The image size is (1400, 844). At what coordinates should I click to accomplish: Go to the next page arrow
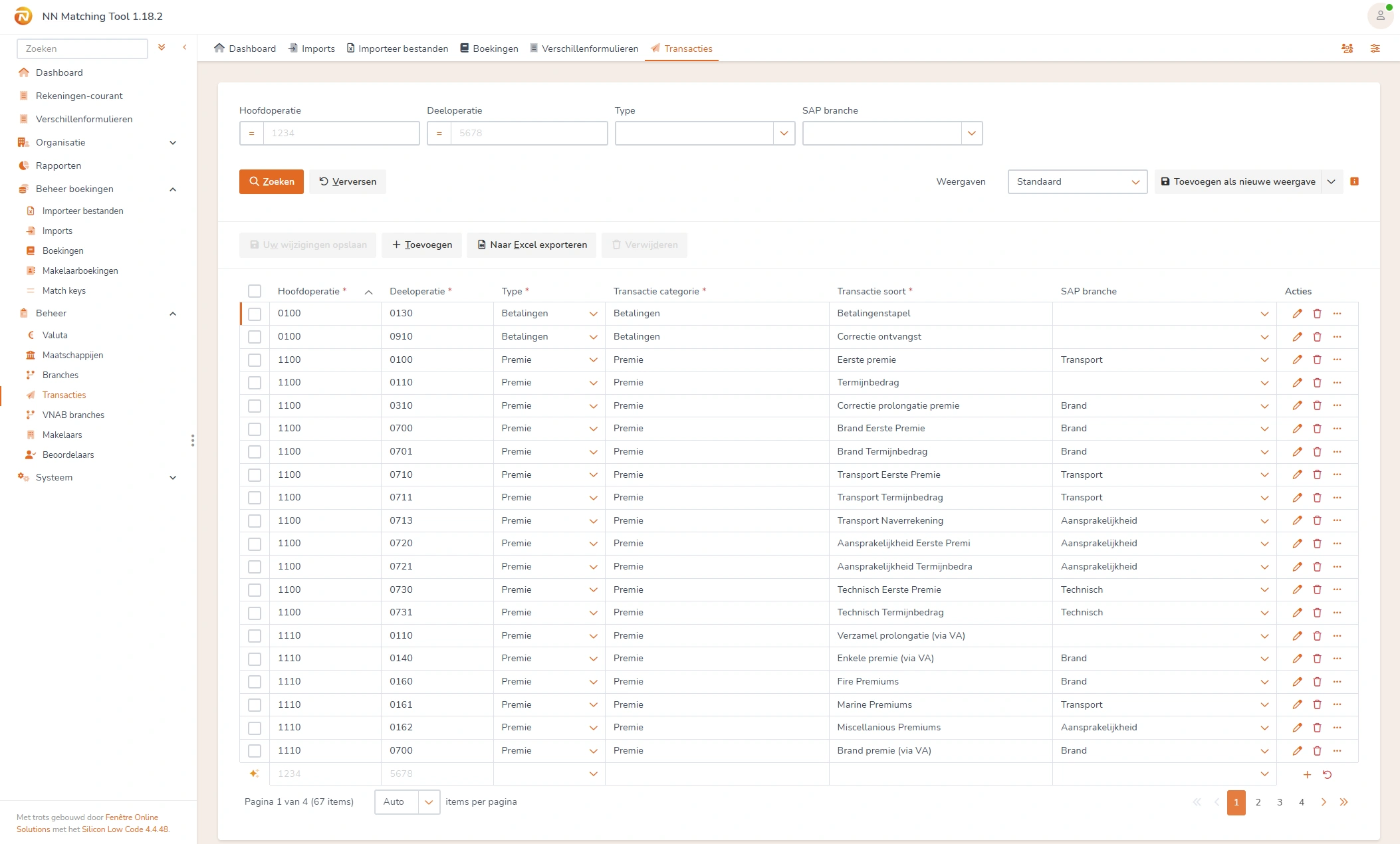click(1324, 802)
